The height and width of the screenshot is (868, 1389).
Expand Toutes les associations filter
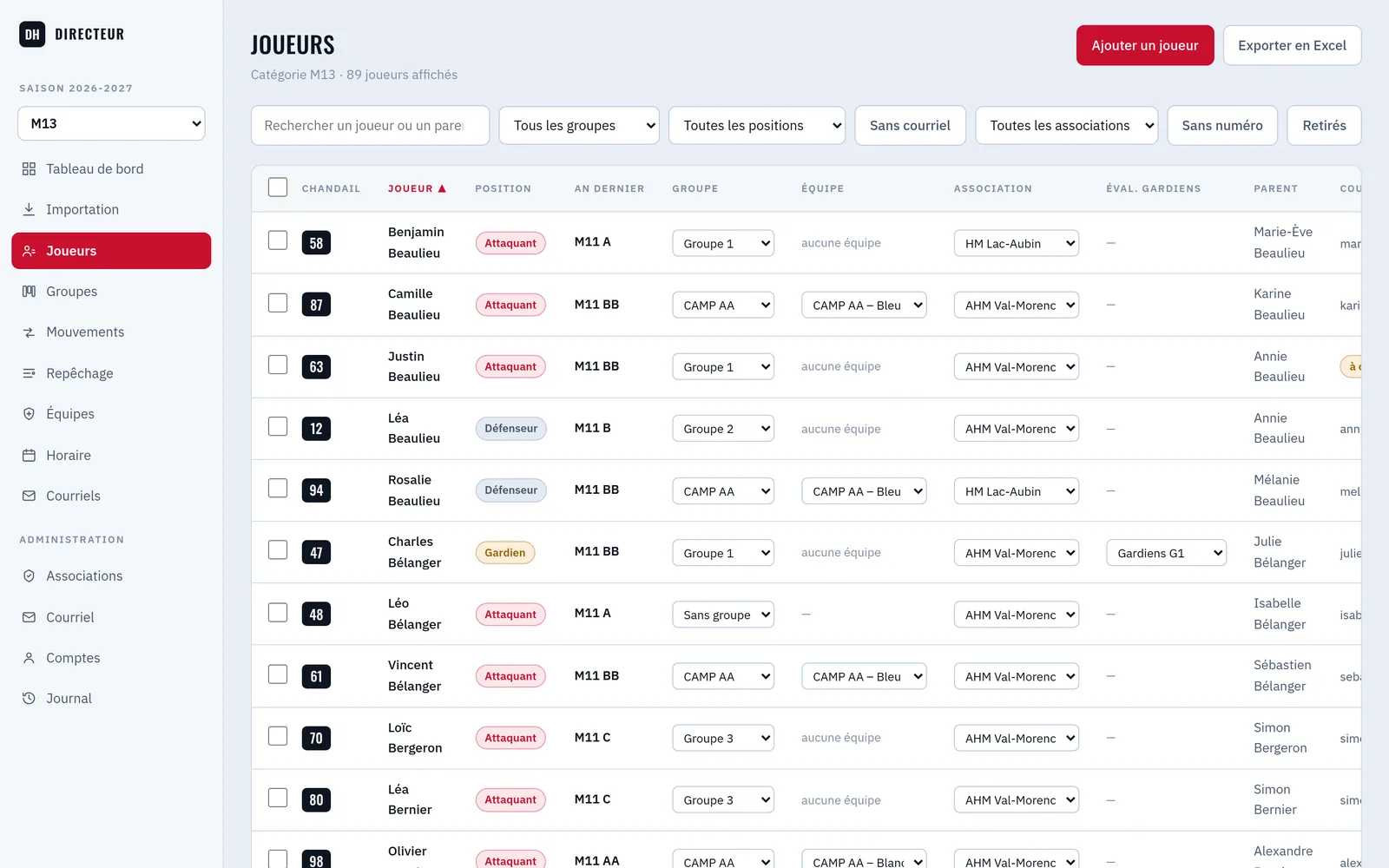[1067, 126]
